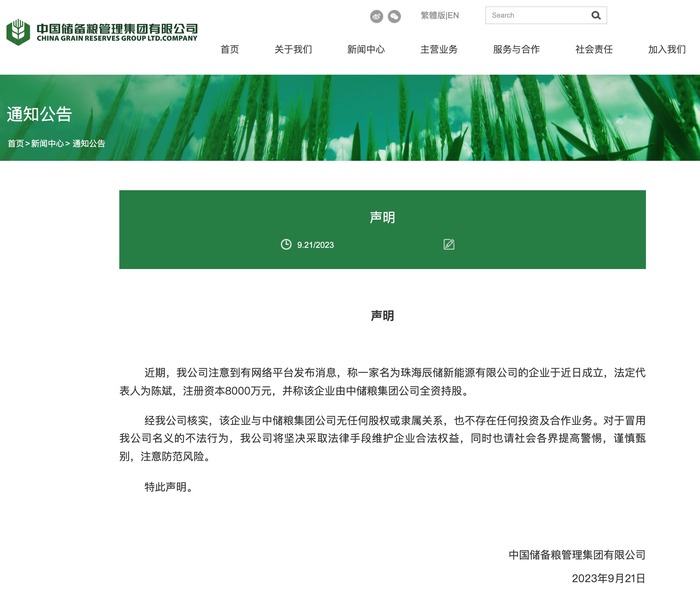Open the 服务与合作 menu
Viewport: 700px width, 608px height.
coord(517,49)
